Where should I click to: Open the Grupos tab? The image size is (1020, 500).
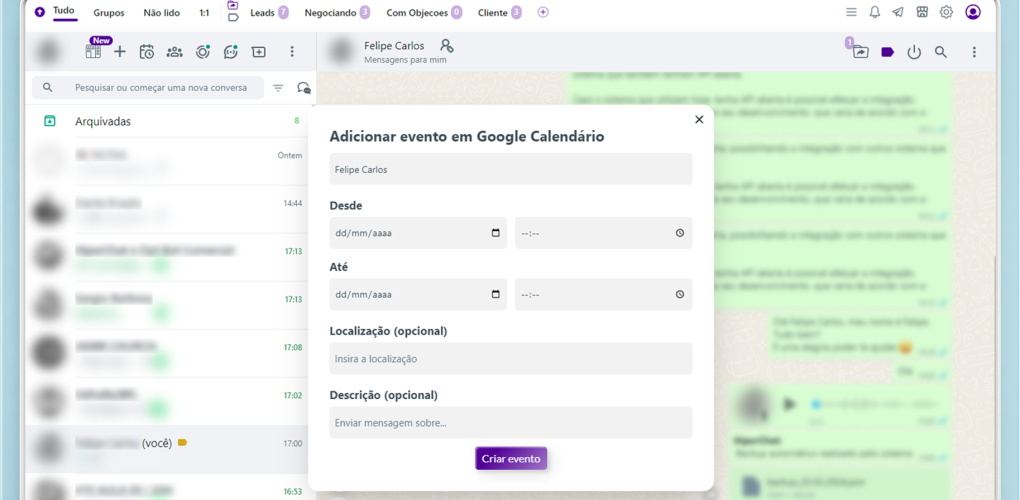tap(109, 12)
